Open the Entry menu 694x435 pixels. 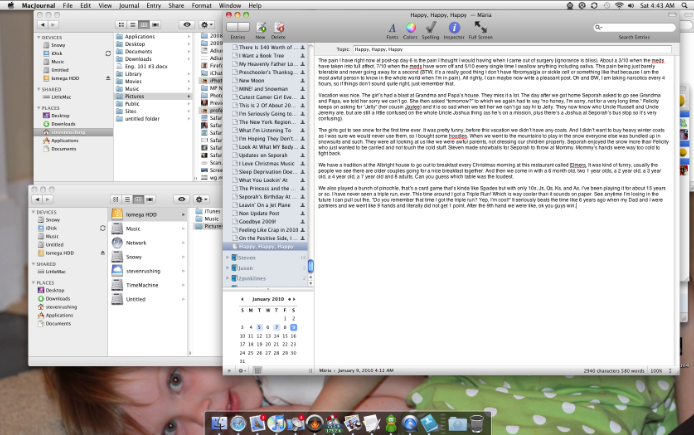click(x=154, y=5)
